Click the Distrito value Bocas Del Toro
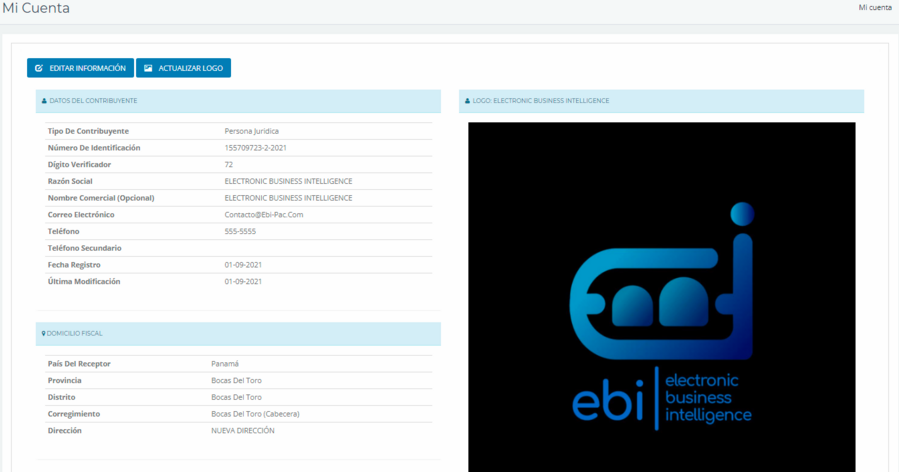 (236, 397)
